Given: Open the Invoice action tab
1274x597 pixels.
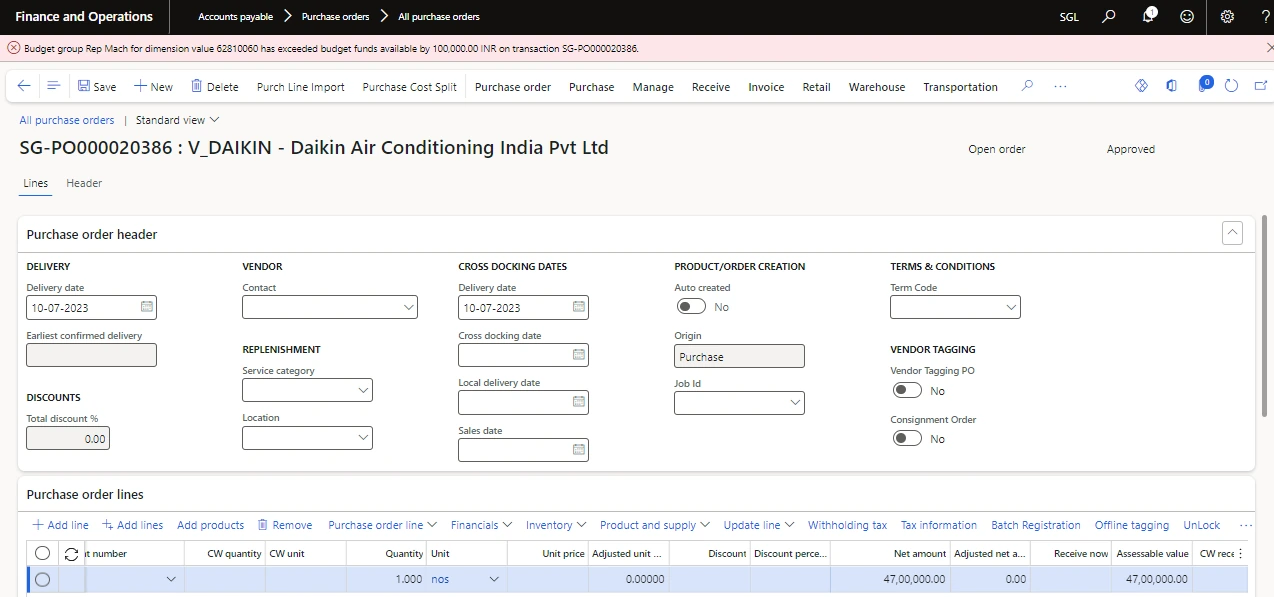Looking at the screenshot, I should point(766,87).
